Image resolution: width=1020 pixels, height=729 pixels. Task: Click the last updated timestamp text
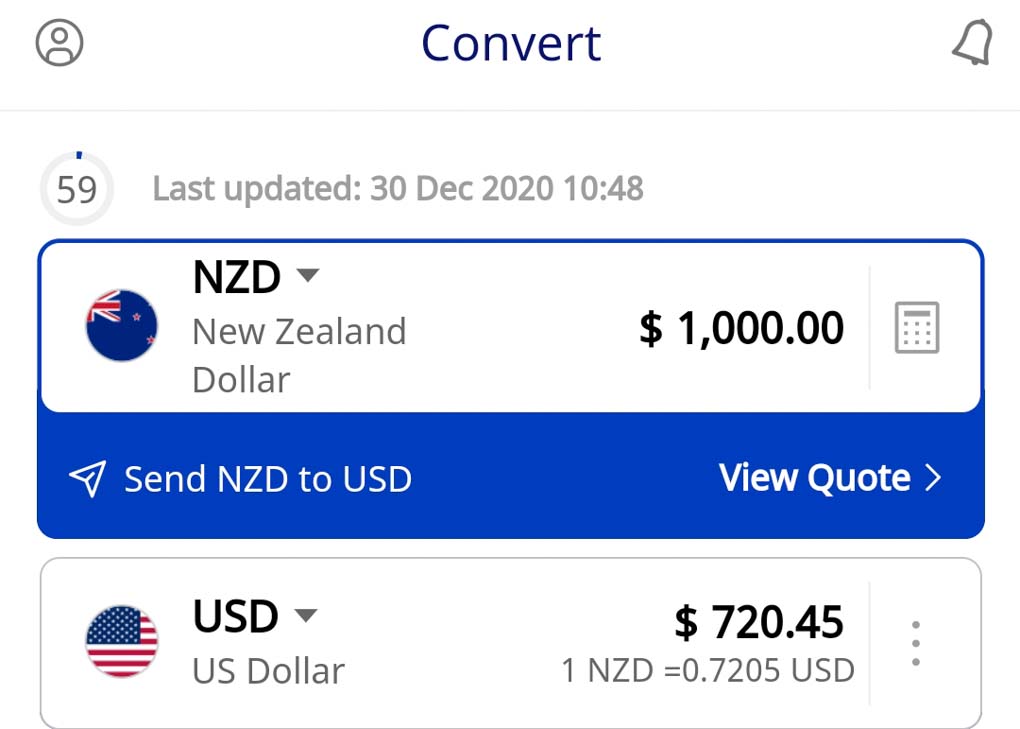397,188
